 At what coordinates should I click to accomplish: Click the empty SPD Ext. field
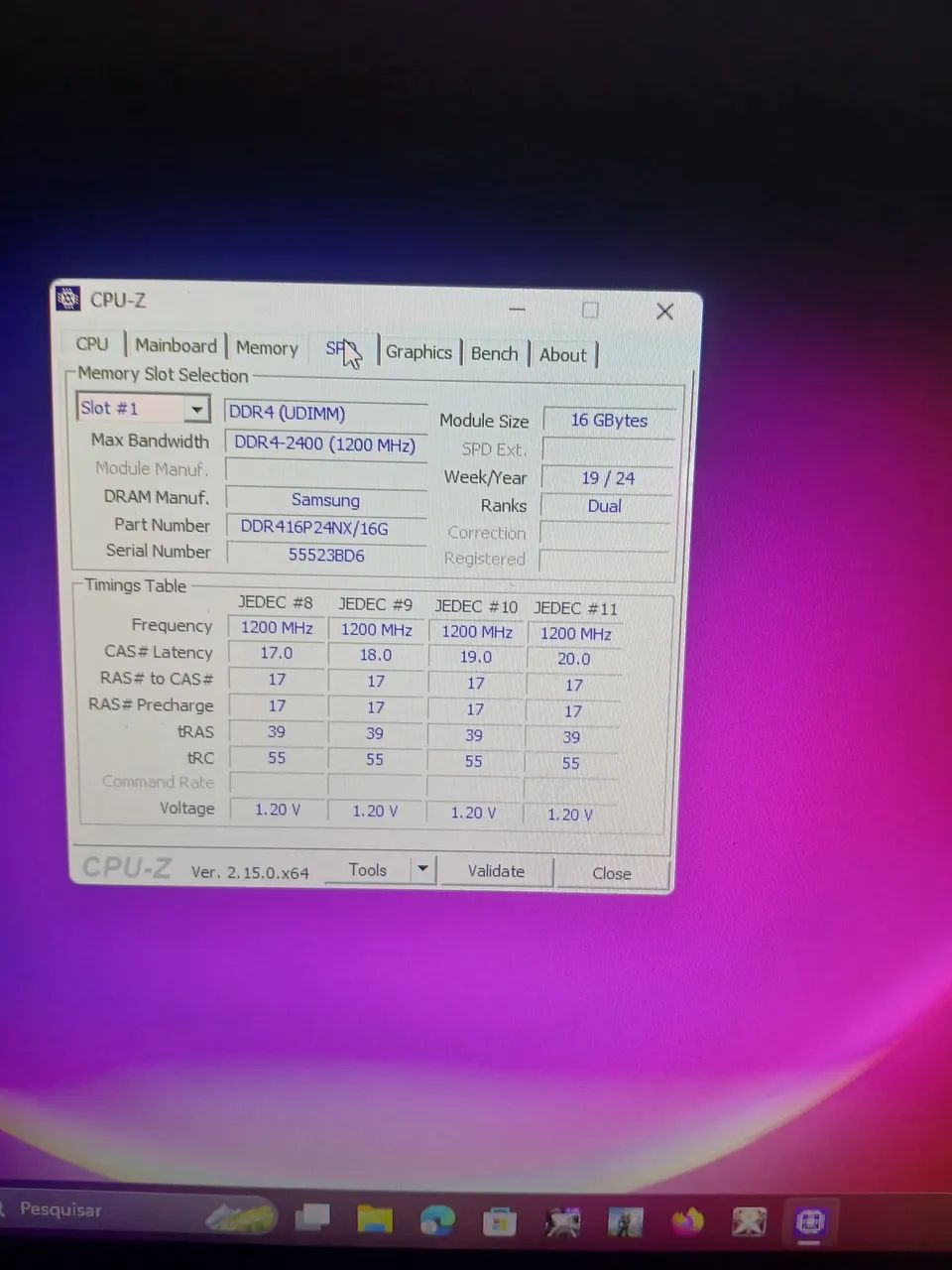(x=609, y=449)
